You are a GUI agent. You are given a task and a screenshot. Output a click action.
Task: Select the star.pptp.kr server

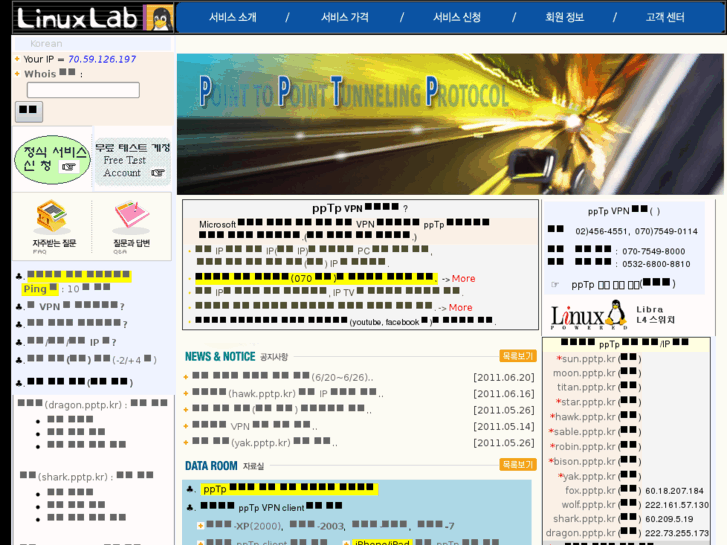coord(598,402)
